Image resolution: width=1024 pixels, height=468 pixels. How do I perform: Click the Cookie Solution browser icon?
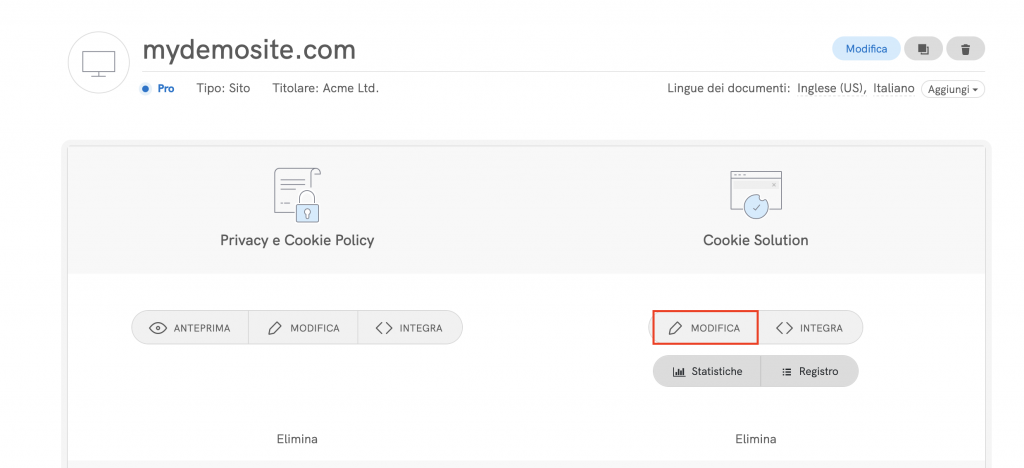point(755,194)
